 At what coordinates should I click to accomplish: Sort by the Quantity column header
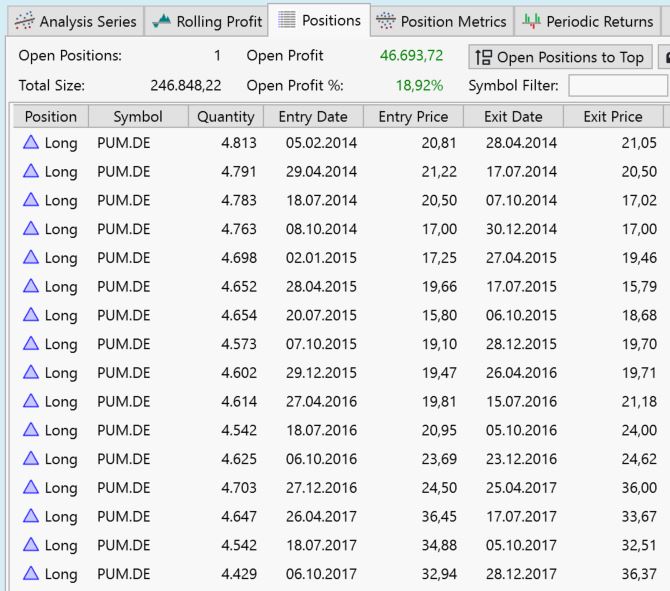pos(225,117)
